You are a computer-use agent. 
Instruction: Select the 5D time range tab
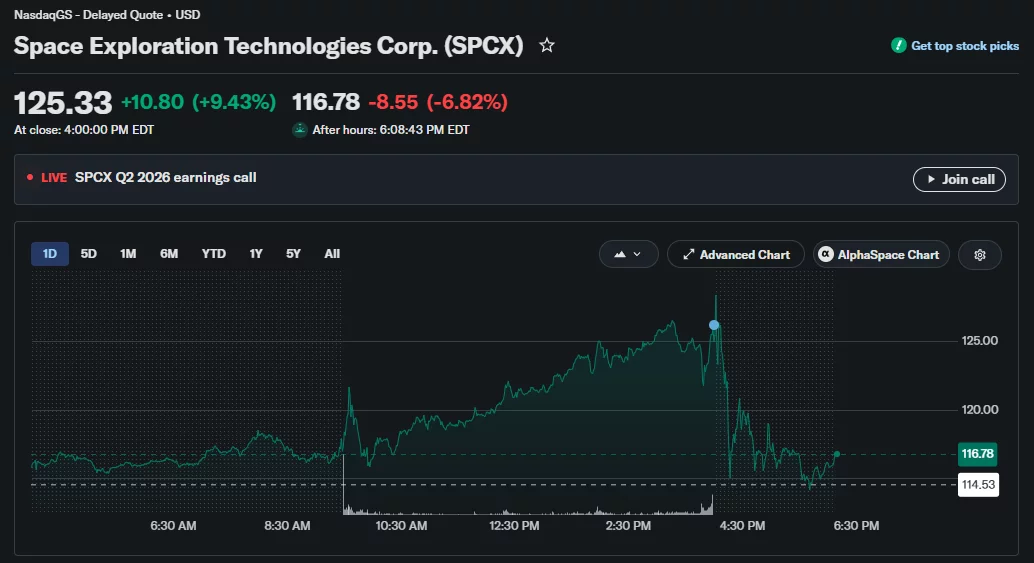click(x=88, y=254)
